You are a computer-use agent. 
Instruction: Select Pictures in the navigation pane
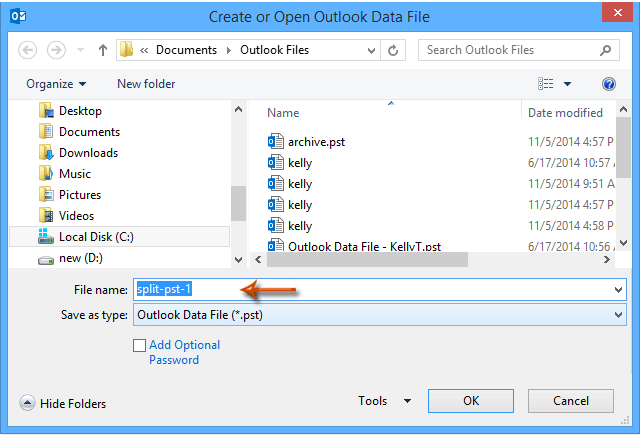click(x=80, y=195)
